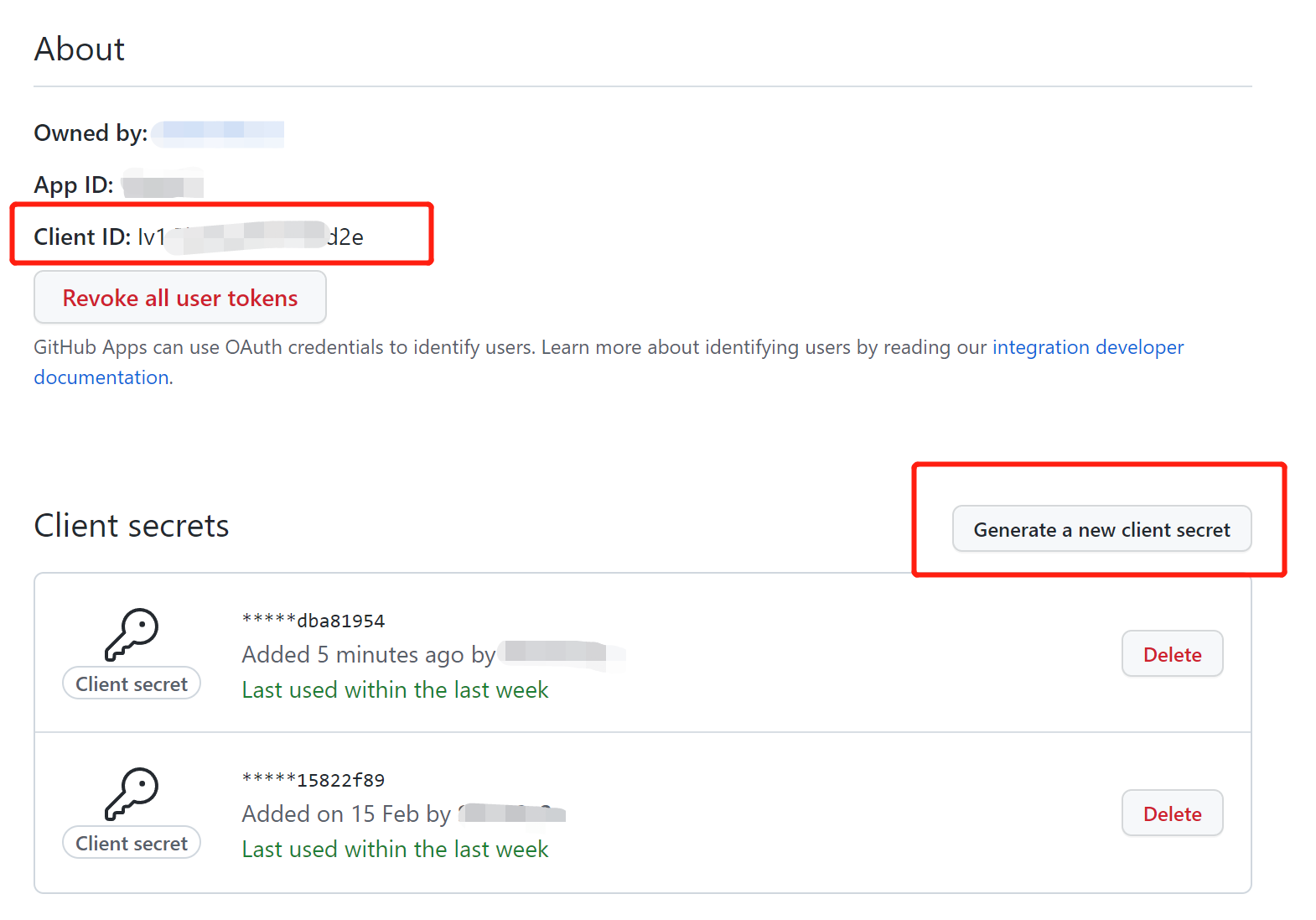The image size is (1316, 920).
Task: Click the masked secret value *****dba81954
Action: coord(312,621)
